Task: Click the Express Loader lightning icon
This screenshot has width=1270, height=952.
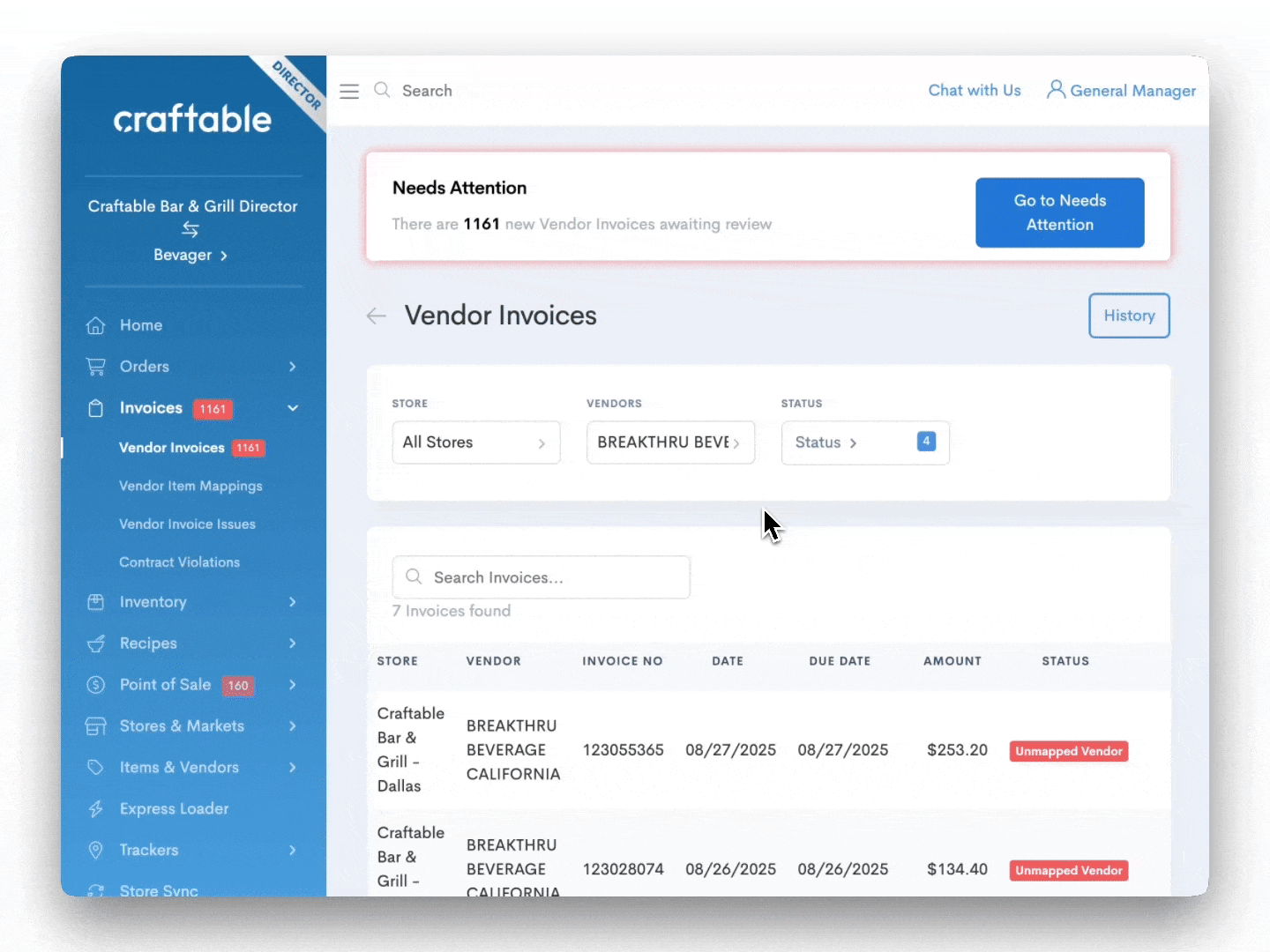Action: pos(95,809)
